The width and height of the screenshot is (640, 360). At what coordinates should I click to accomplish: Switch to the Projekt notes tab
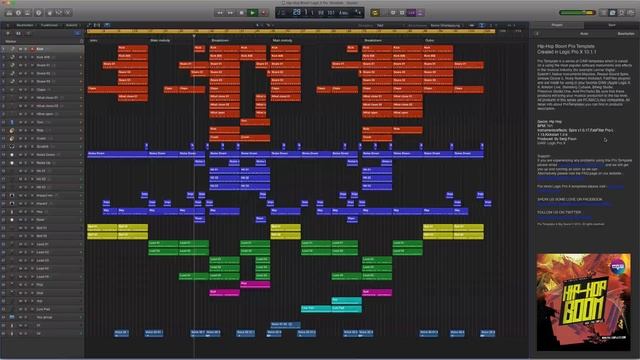click(x=557, y=25)
